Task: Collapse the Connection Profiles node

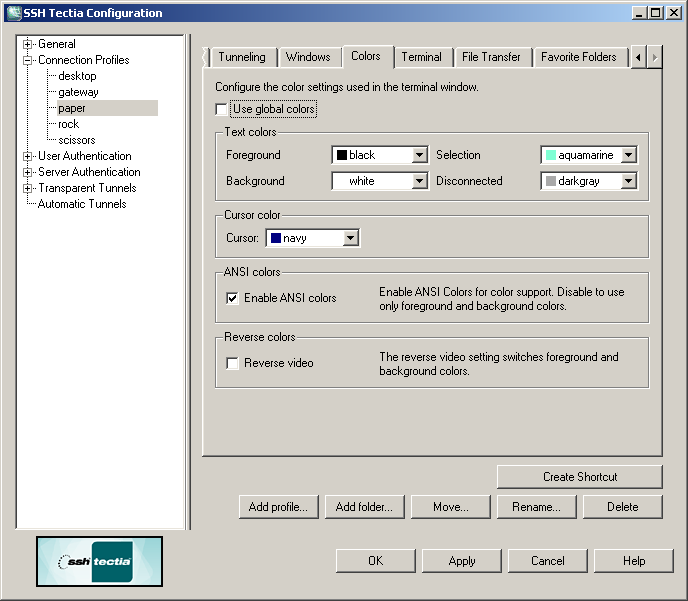Action: pyautogui.click(x=27, y=60)
